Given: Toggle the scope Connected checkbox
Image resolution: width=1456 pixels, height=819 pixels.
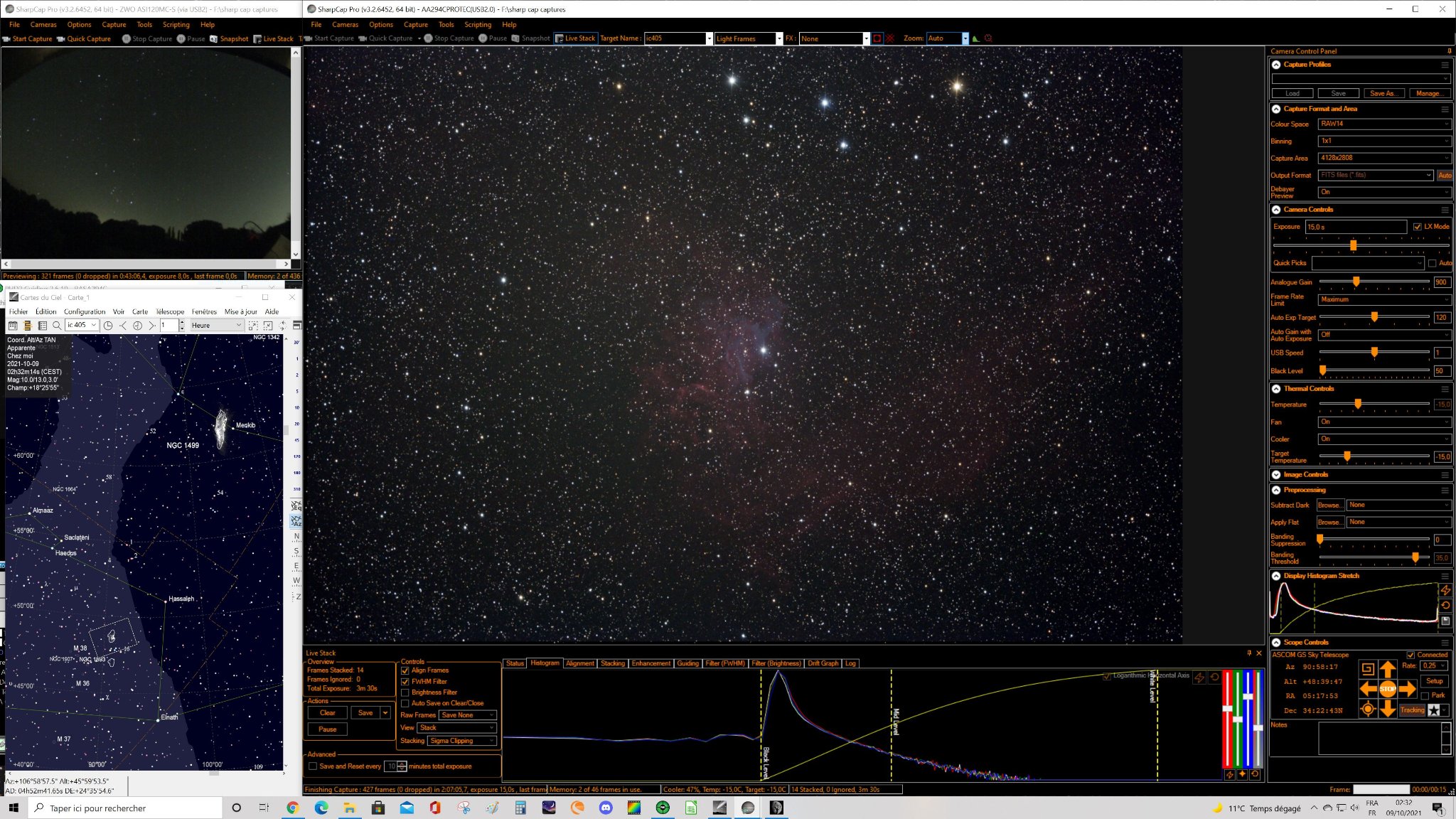Looking at the screenshot, I should point(1410,655).
